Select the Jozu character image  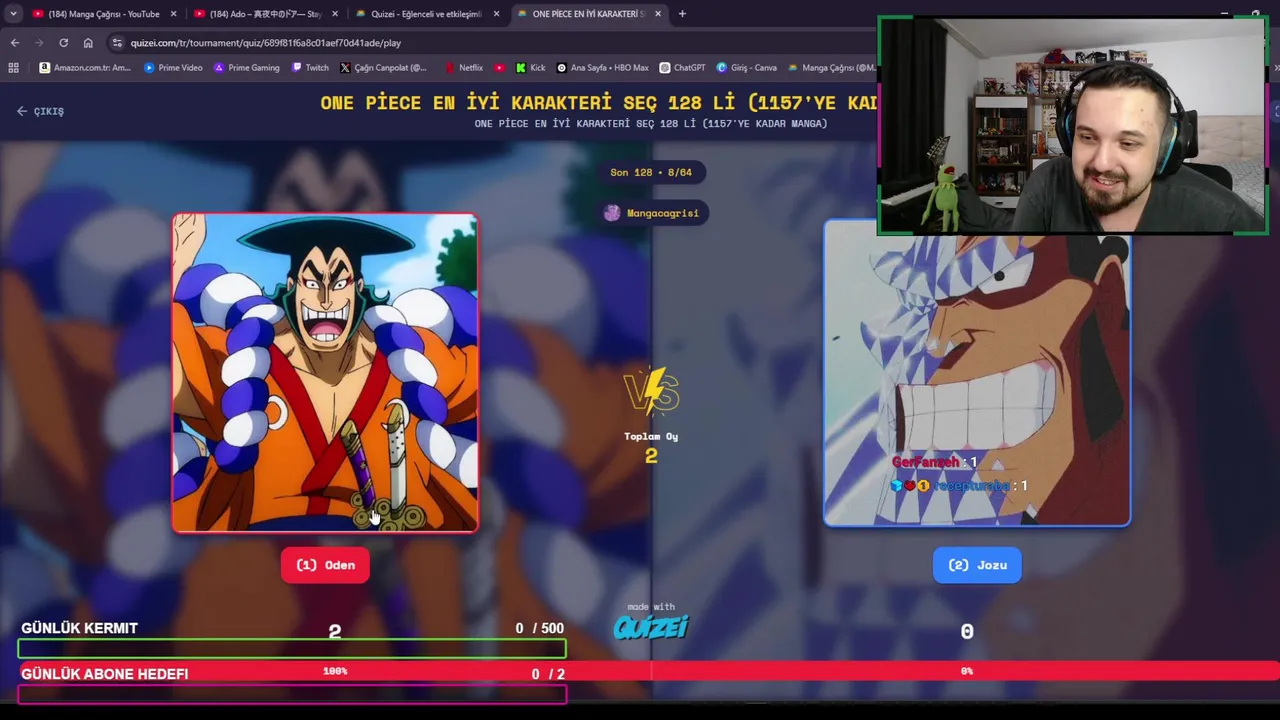[x=977, y=372]
